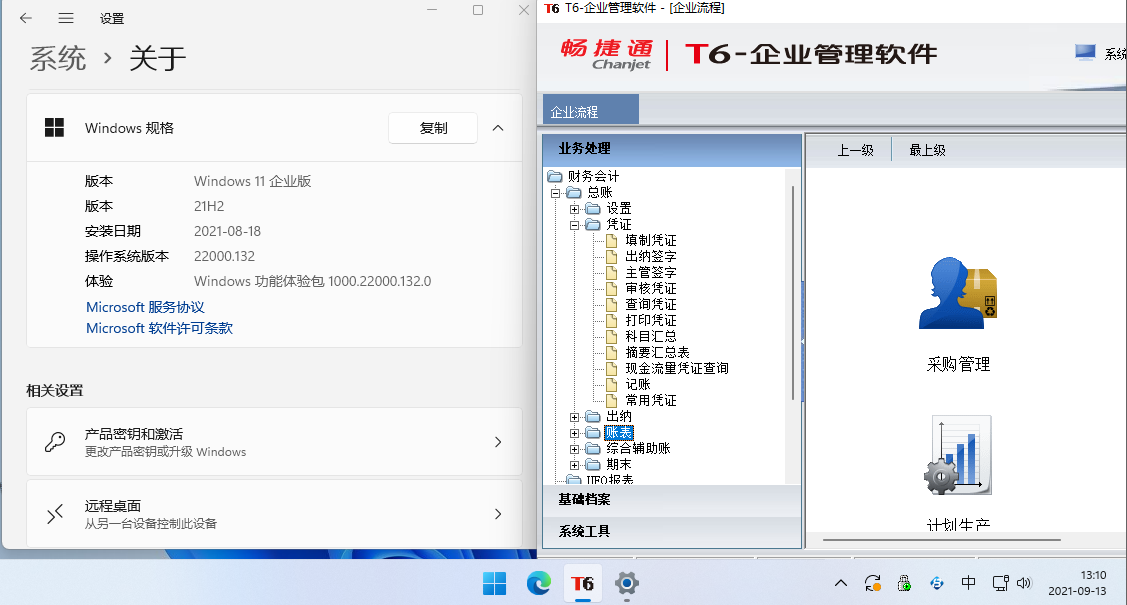Switch to the 基础档案 panel
Image resolution: width=1127 pixels, height=605 pixels.
click(x=672, y=499)
